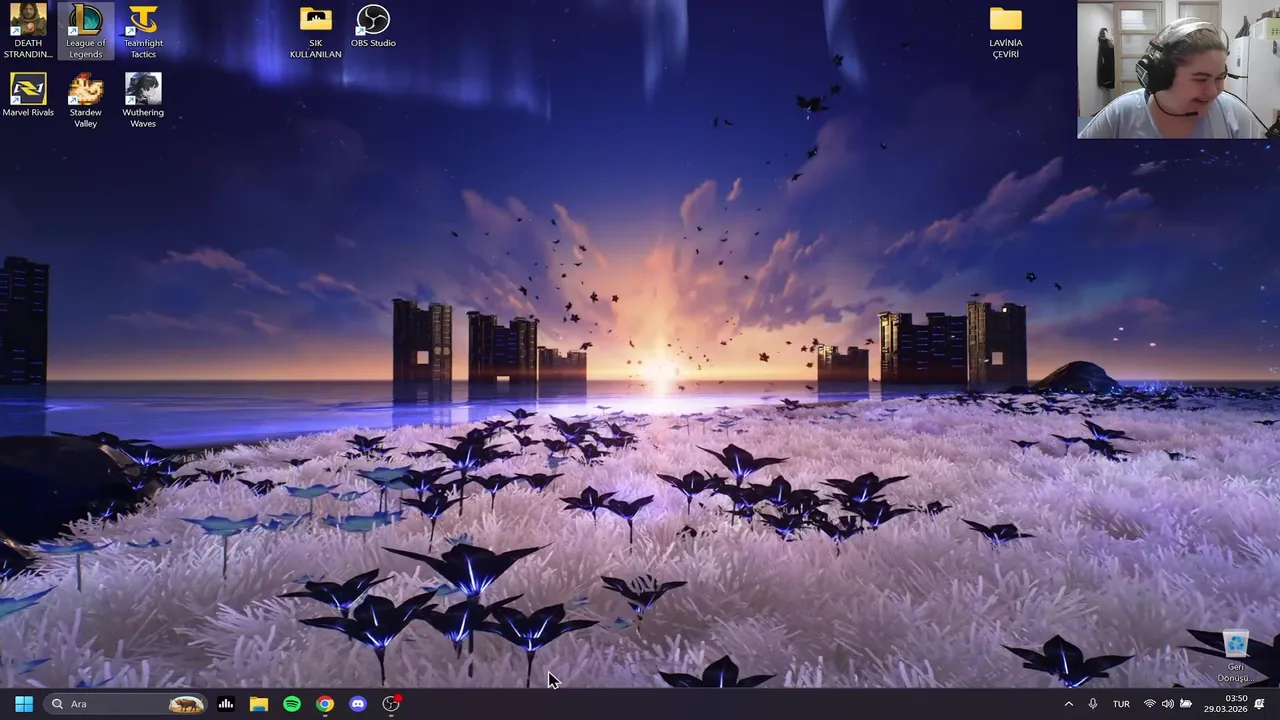Select the Marvel Rivals desktop shortcut

click(28, 96)
